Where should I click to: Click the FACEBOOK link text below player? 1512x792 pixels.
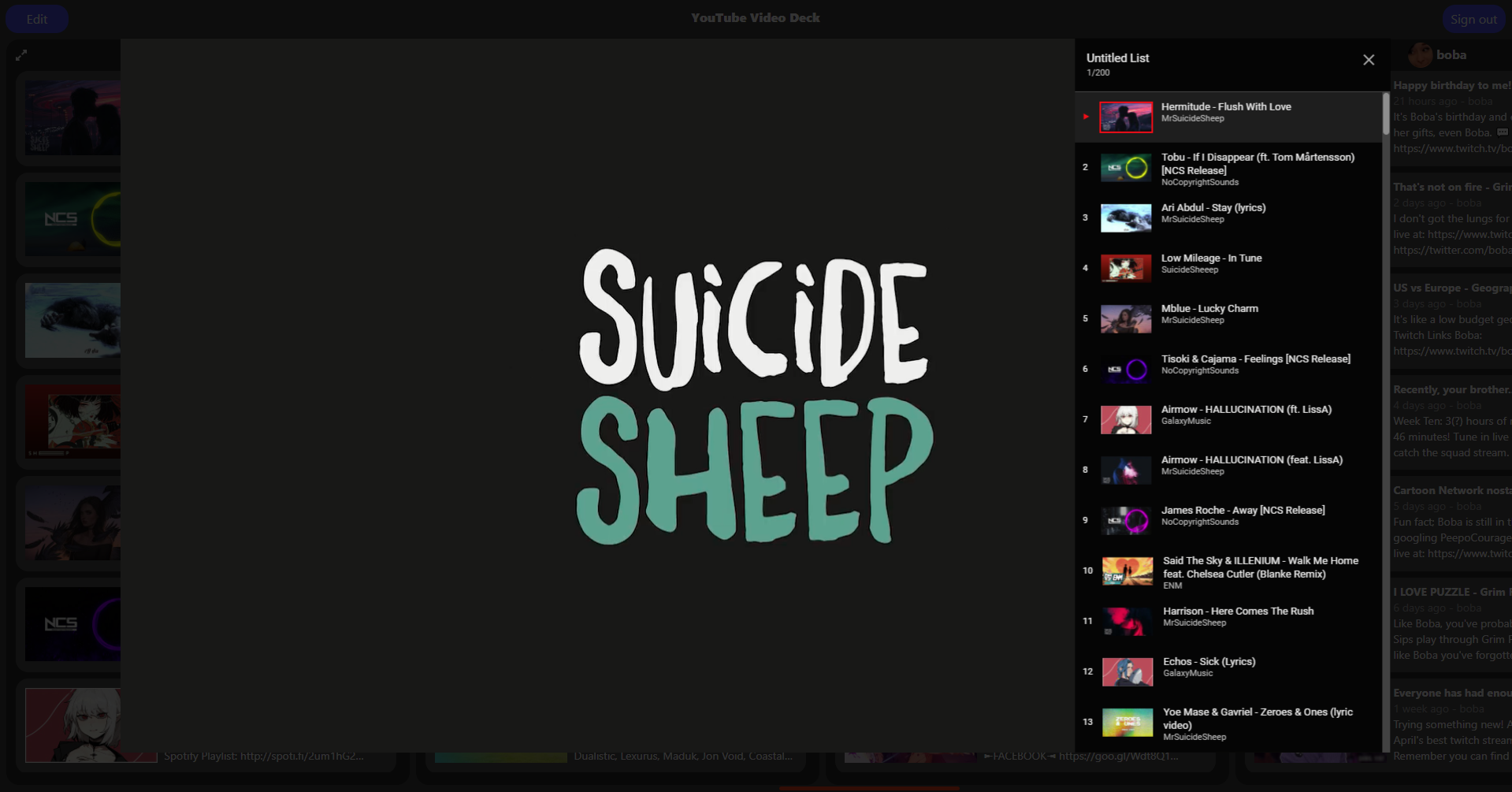pyautogui.click(x=1080, y=757)
